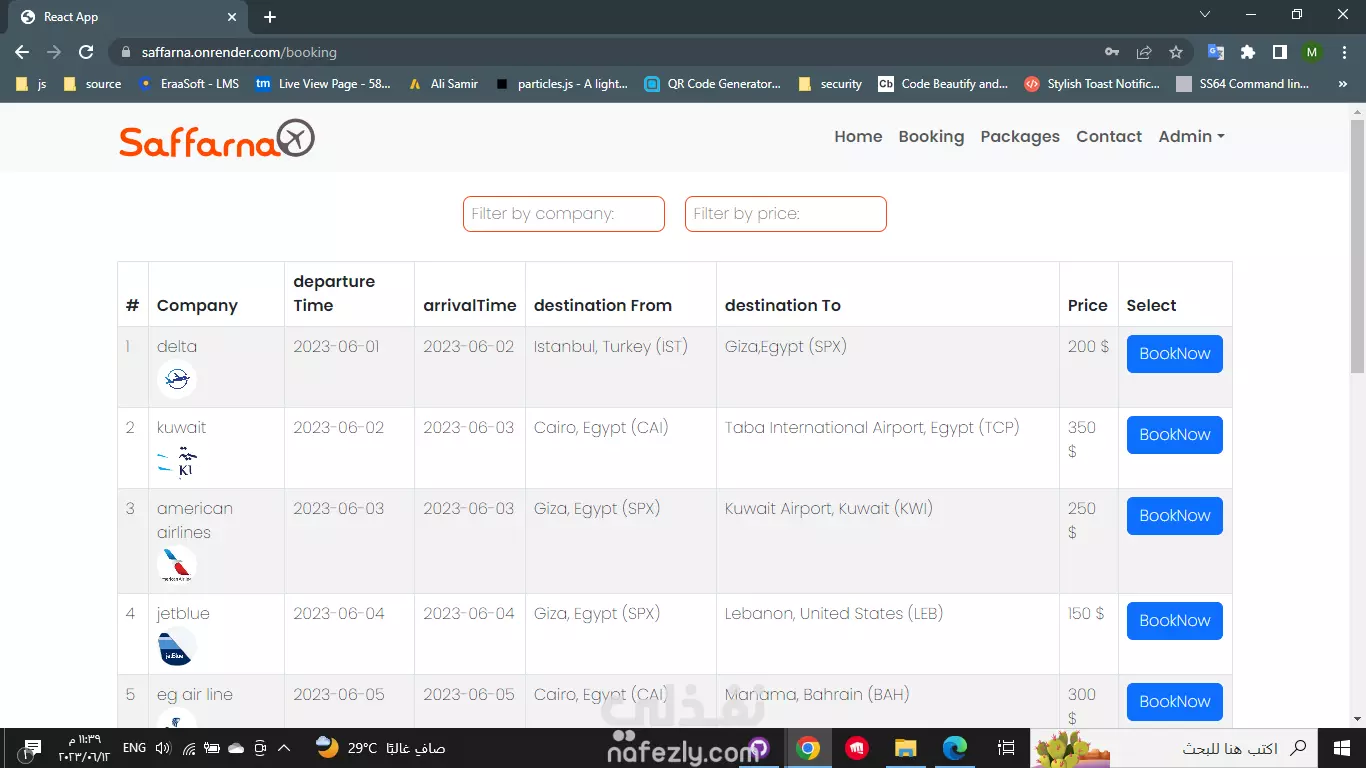Click the american airlines logo
Viewport: 1366px width, 768px height.
coord(177,565)
